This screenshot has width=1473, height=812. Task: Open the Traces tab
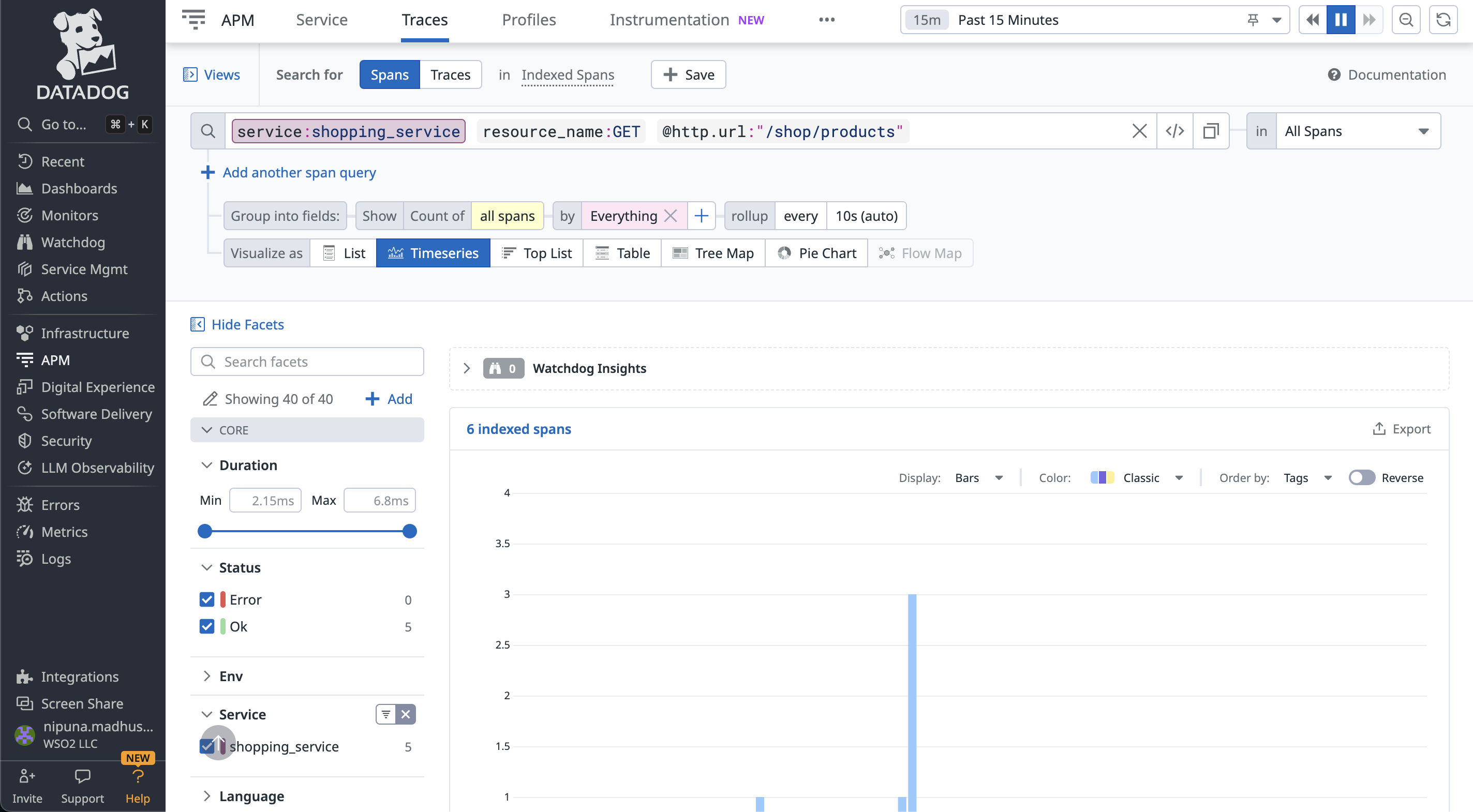[x=425, y=20]
